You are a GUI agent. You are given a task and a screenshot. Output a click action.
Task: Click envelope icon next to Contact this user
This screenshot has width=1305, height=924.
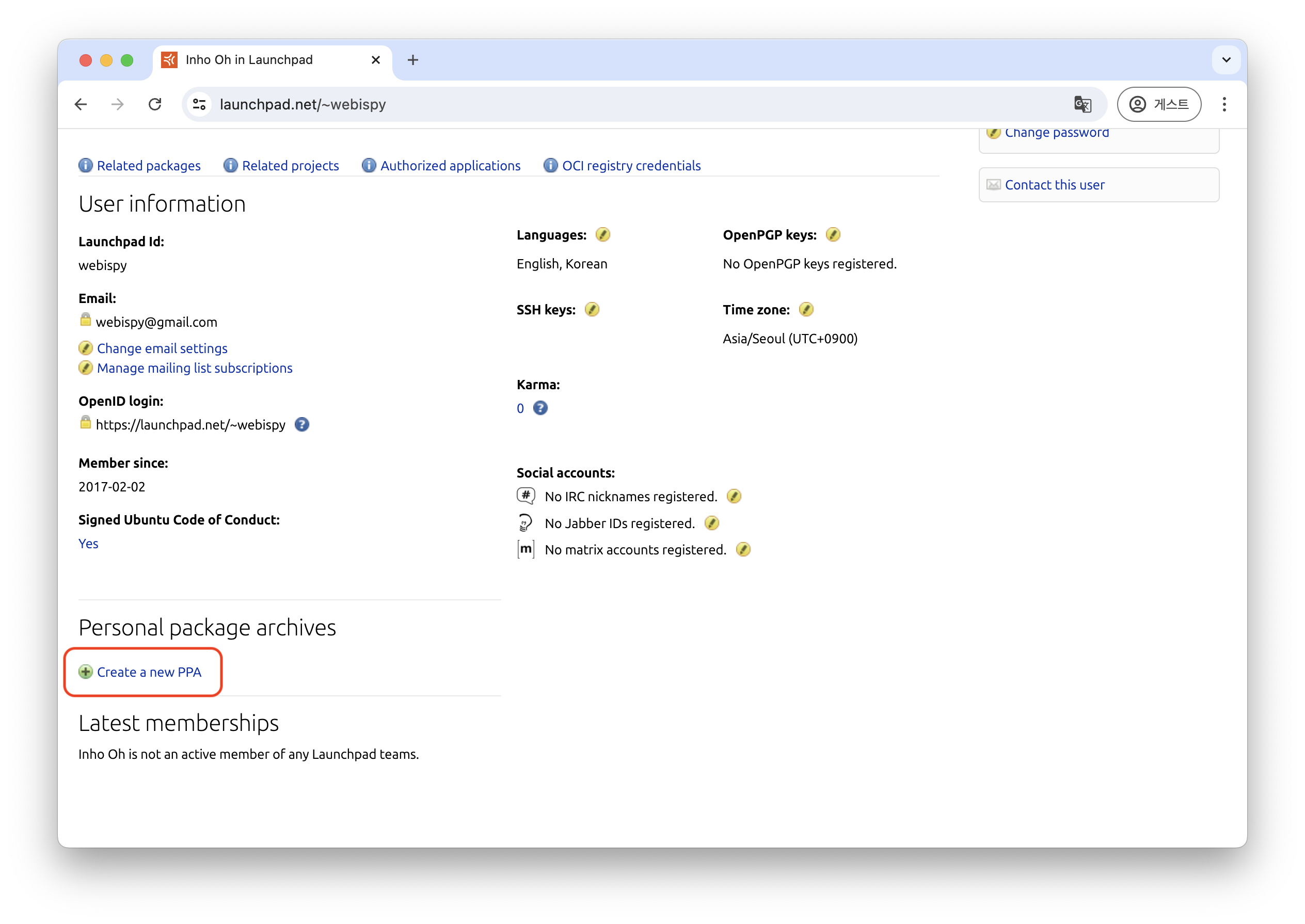993,184
